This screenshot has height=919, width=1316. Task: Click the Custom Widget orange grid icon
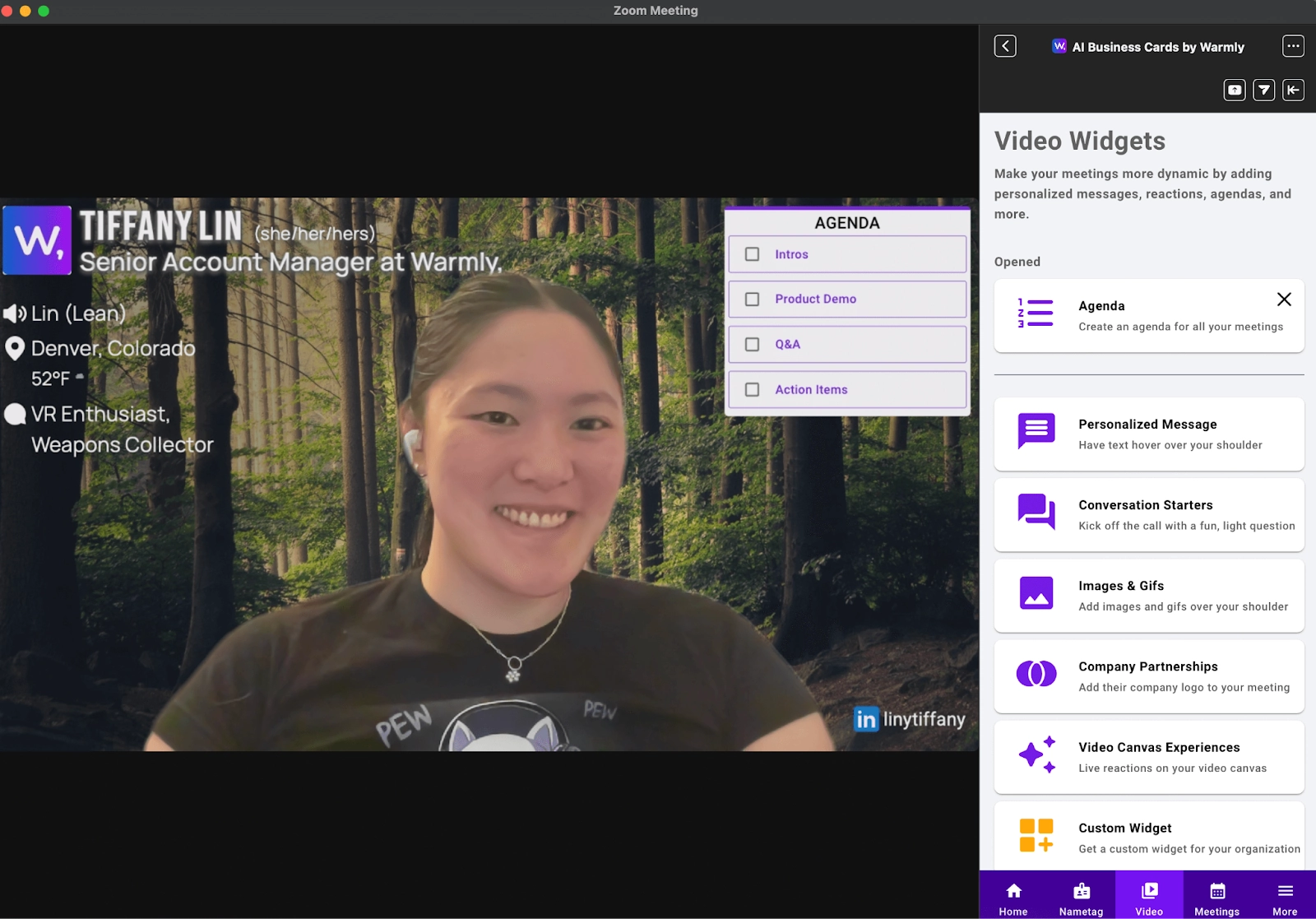coord(1036,835)
